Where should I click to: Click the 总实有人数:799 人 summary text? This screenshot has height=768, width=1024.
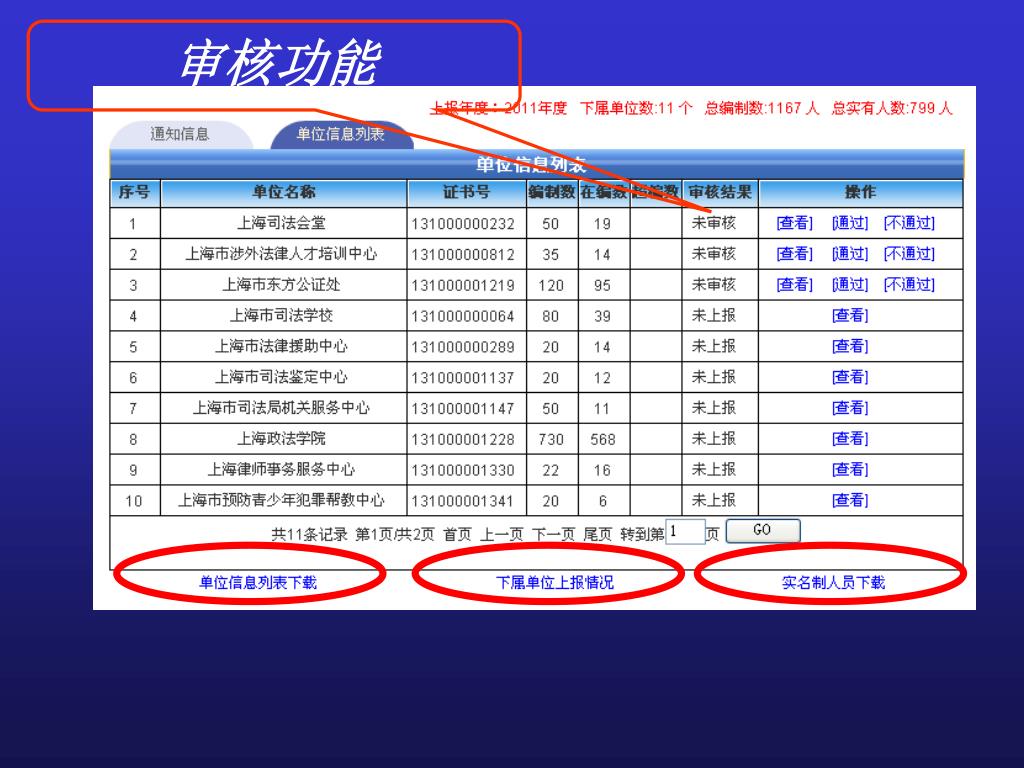pos(892,108)
